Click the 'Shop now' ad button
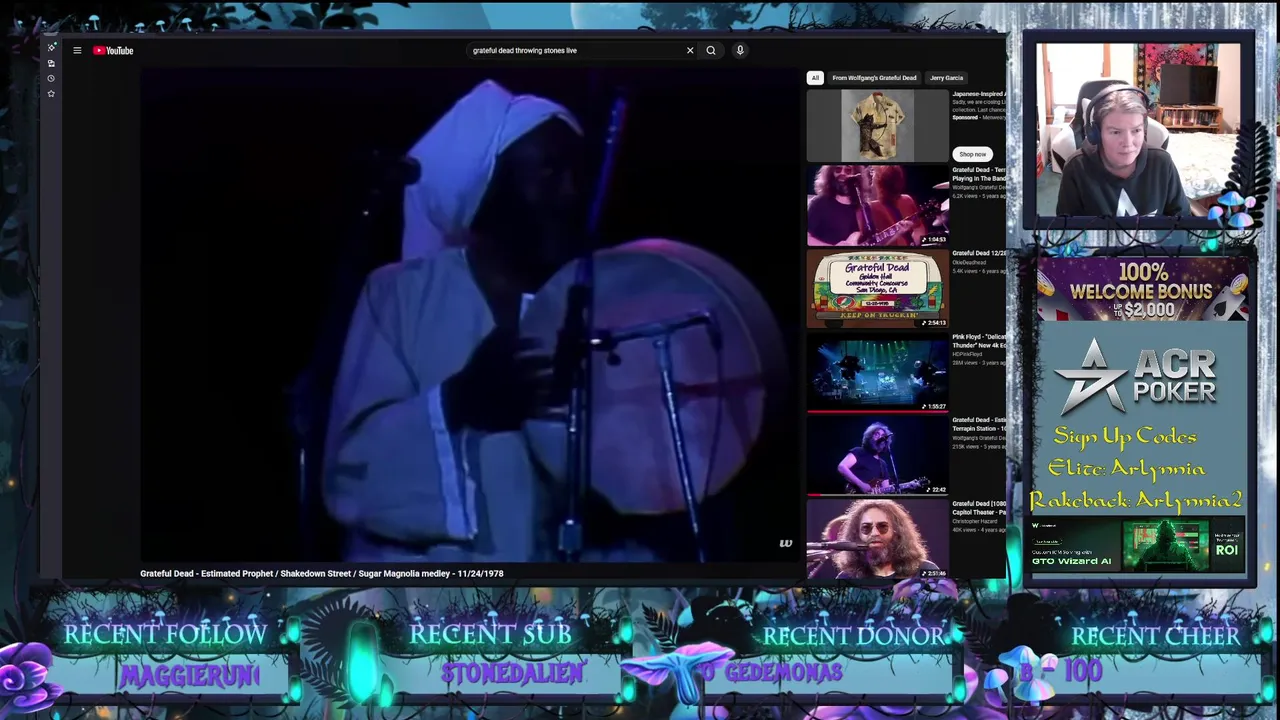The image size is (1280, 720). 972,154
